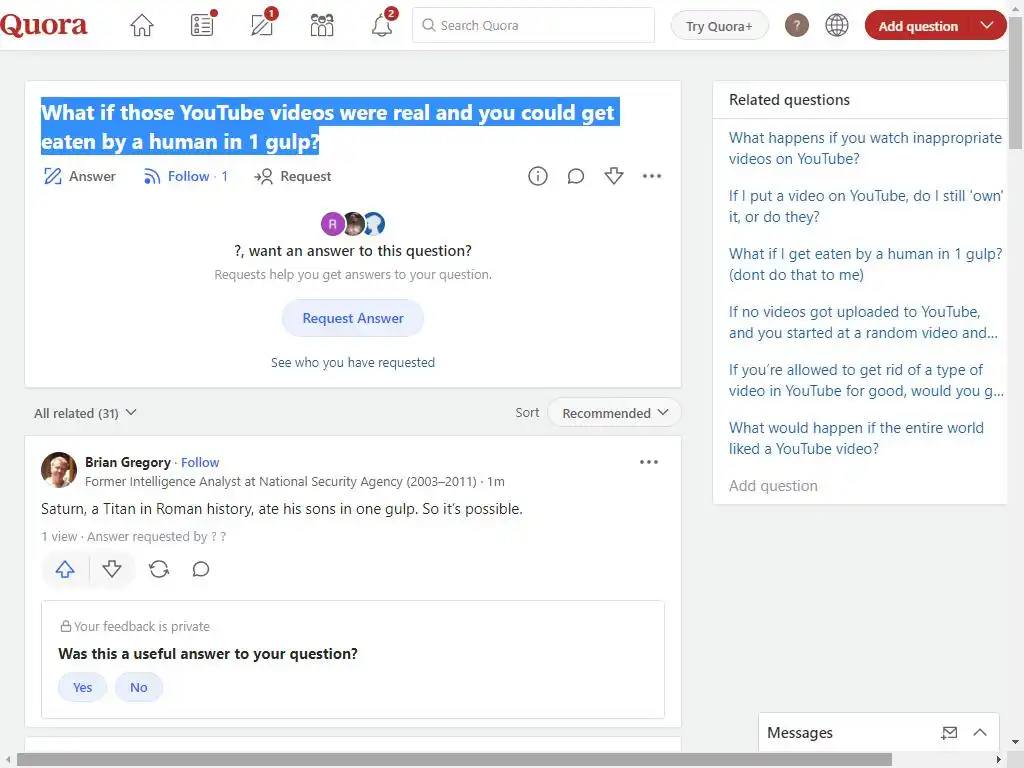Open more options on Brian Gregory's answer
The image size is (1024, 768).
648,462
